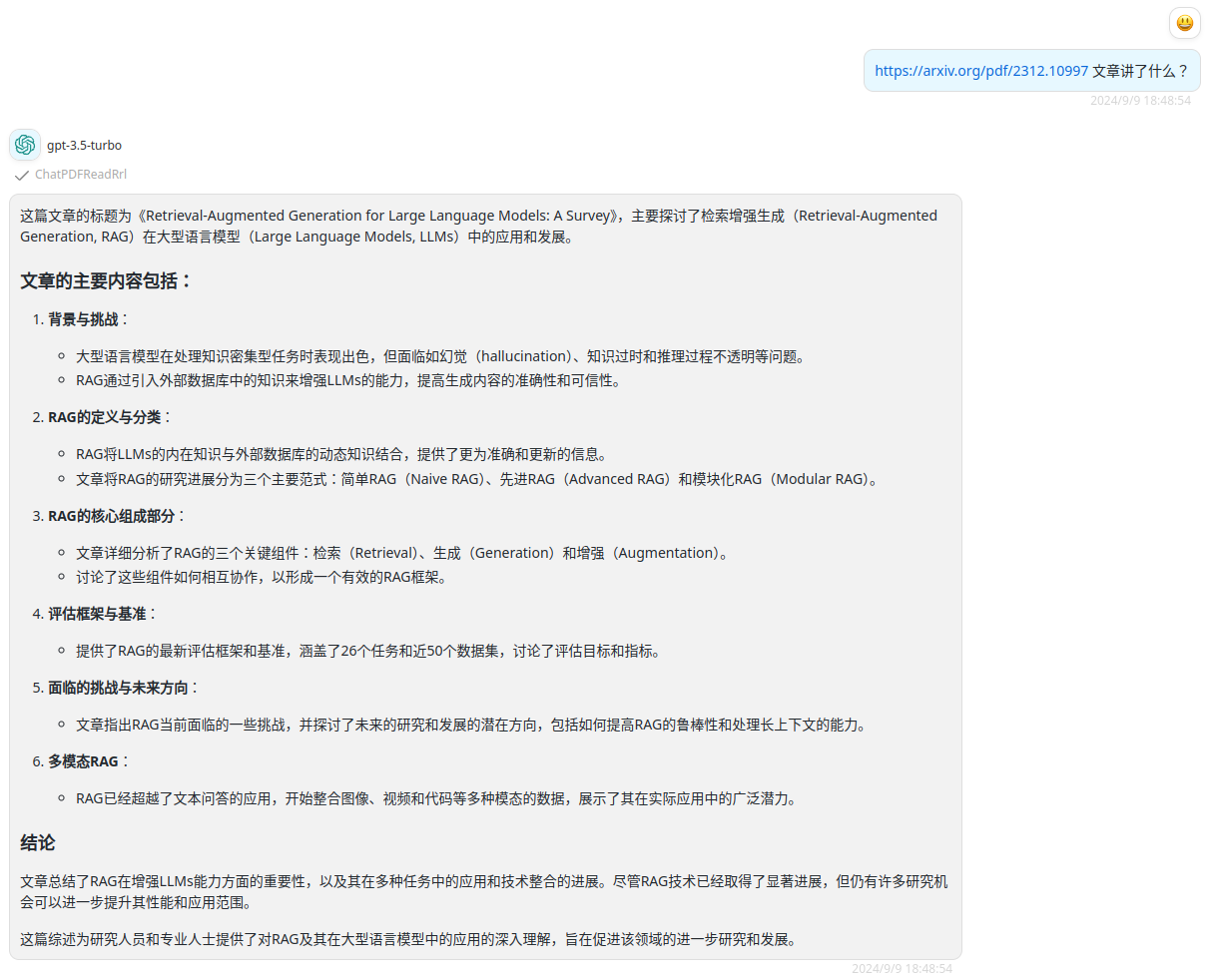This screenshot has height=980, width=1215.
Task: Click the list item 面临的挑战与未来方向
Action: click(x=118, y=688)
